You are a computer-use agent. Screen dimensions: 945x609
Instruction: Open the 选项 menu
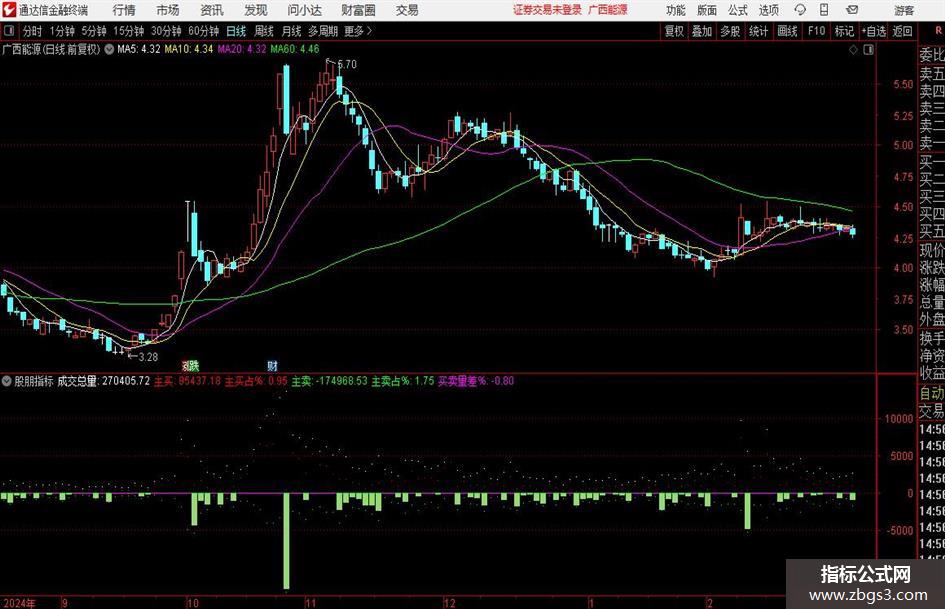[x=768, y=10]
